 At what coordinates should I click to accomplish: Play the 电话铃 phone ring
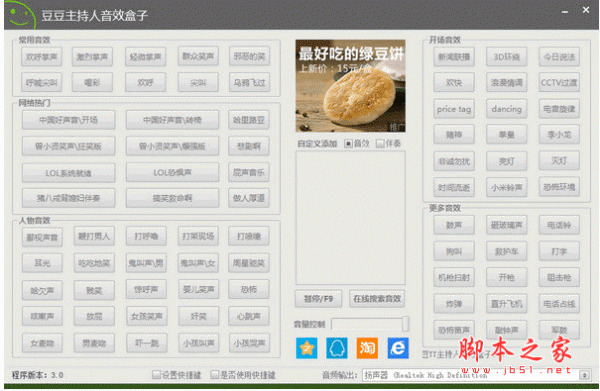click(559, 225)
